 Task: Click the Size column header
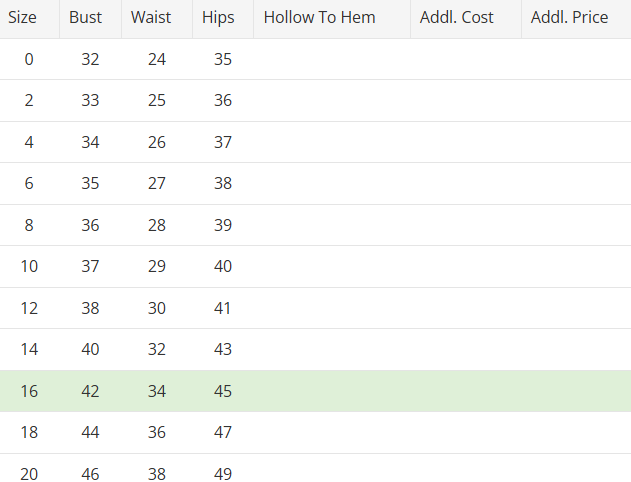23,18
